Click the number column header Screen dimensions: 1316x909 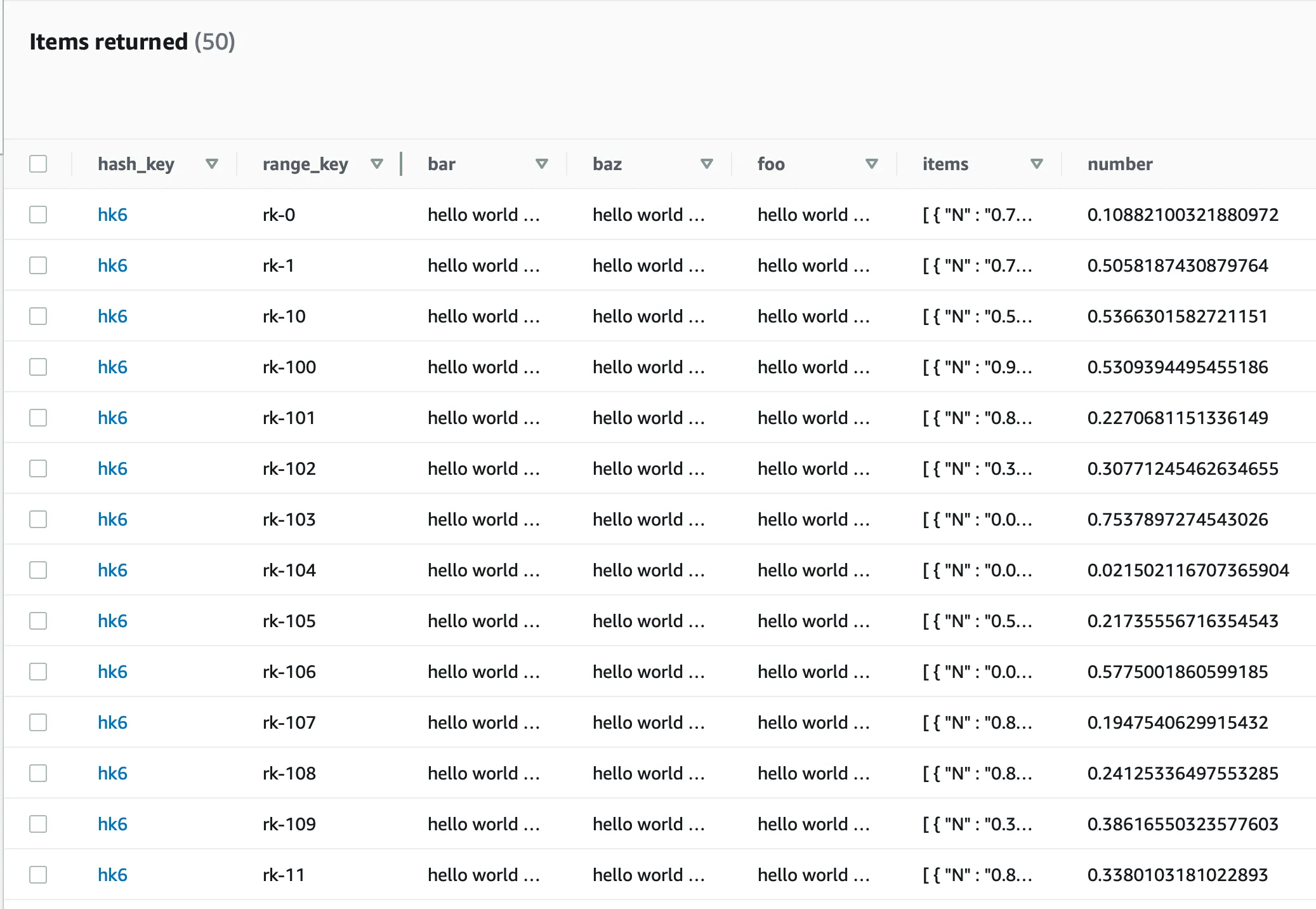[x=1120, y=164]
